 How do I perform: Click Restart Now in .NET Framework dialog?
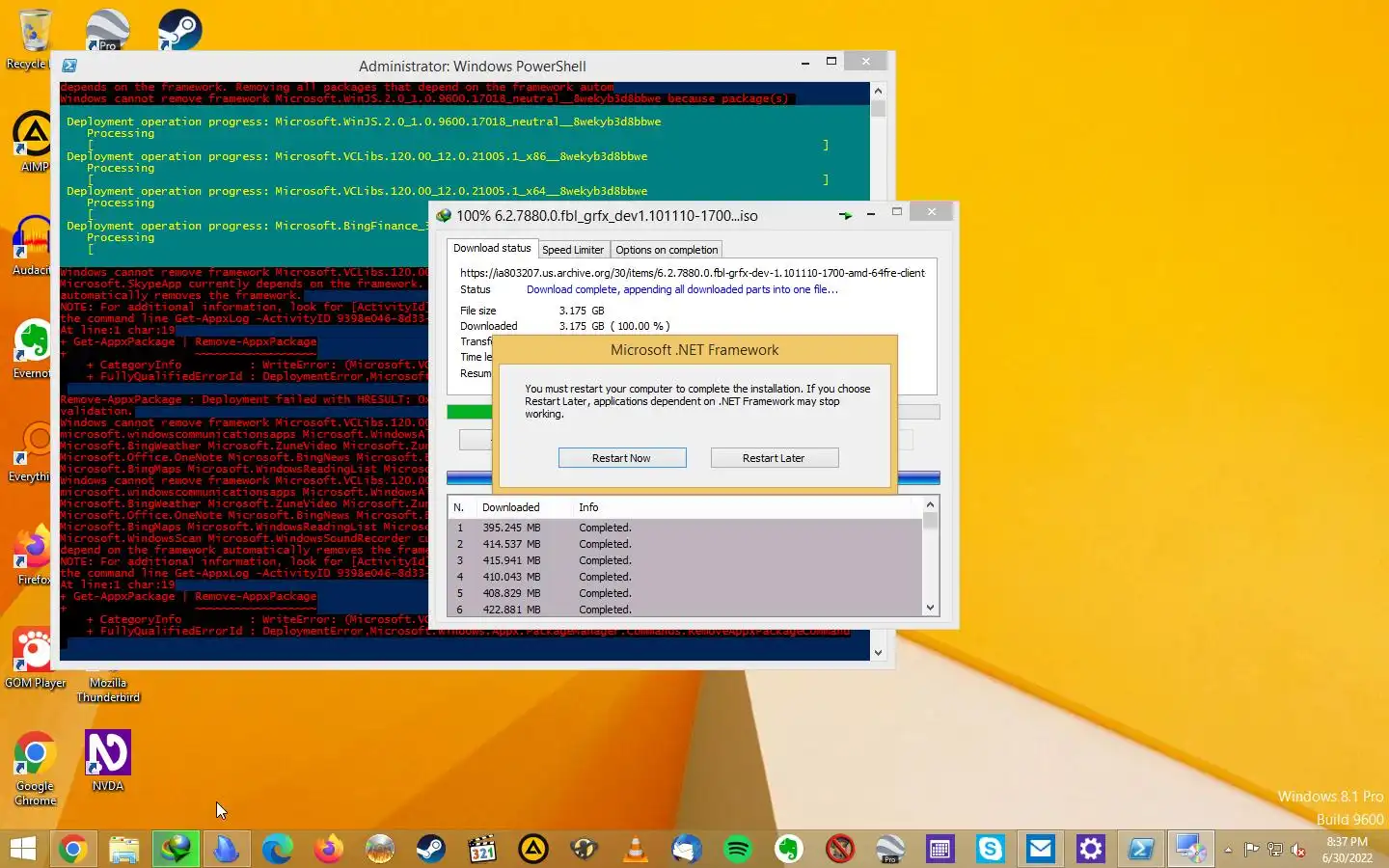[x=622, y=458]
